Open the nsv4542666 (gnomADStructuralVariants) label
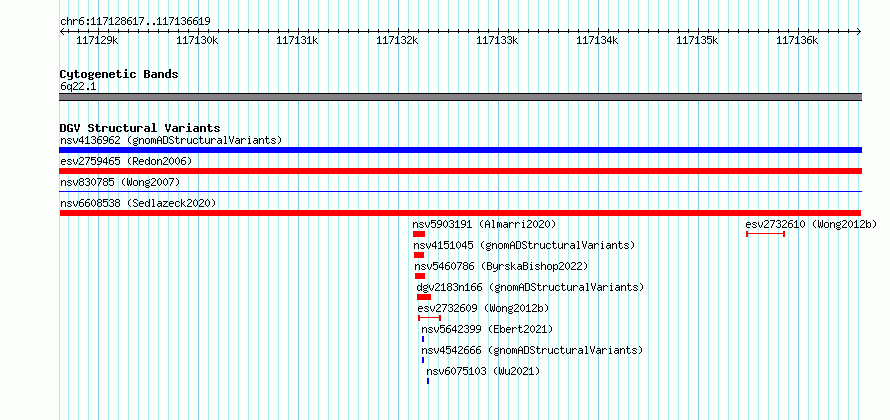Viewport: 890px width, 420px height. pos(532,350)
